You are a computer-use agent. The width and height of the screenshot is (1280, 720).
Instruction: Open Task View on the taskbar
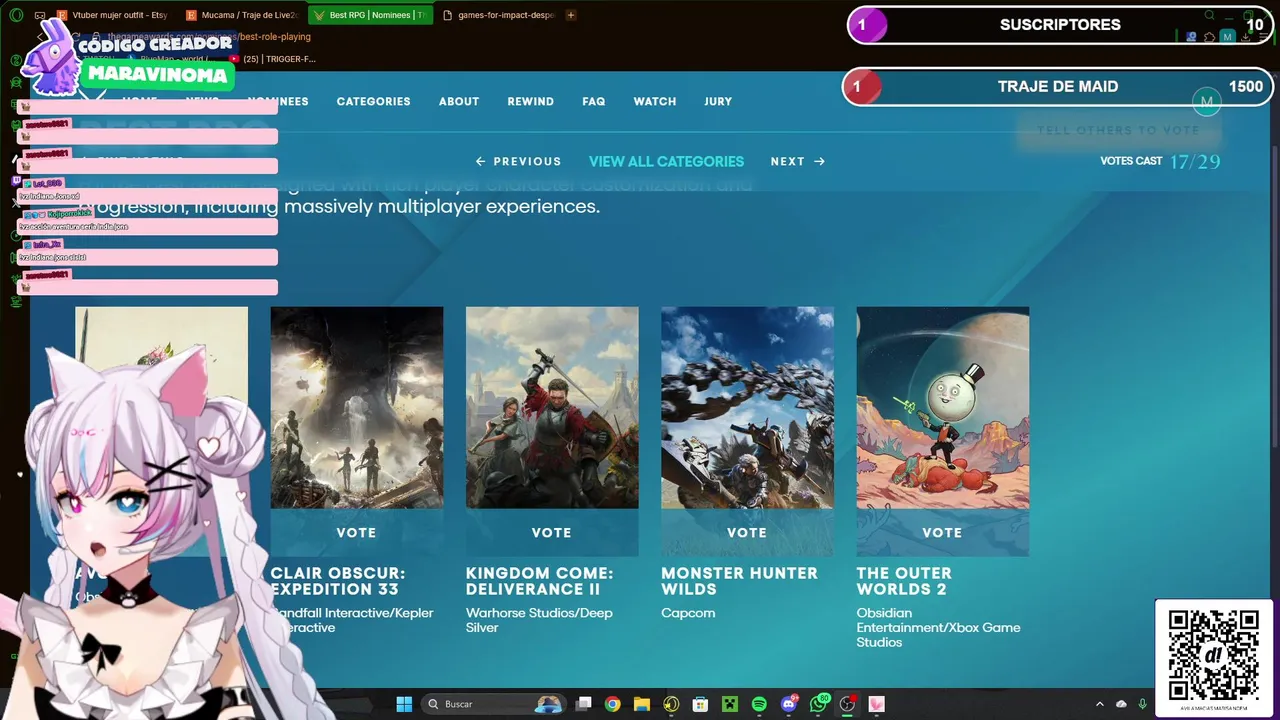584,704
